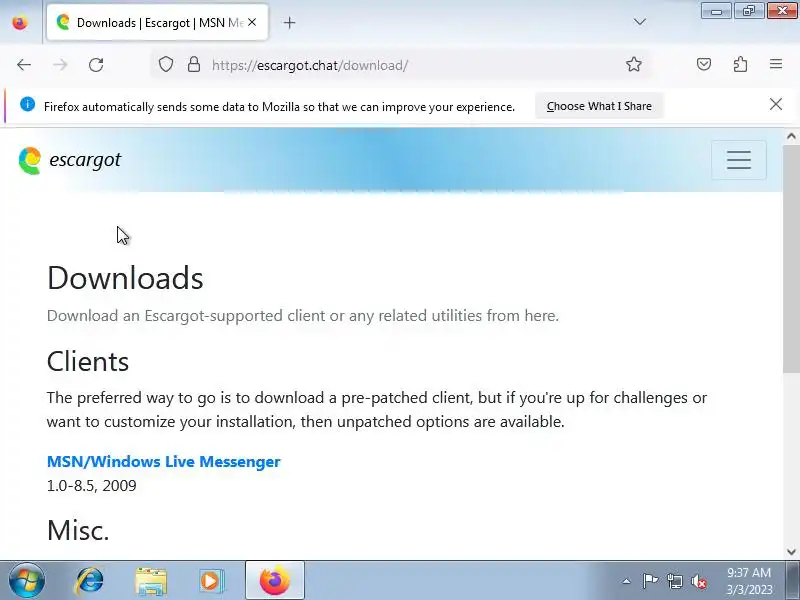Click the Firefox taskbar button
This screenshot has height=600, width=800.
[x=274, y=581]
